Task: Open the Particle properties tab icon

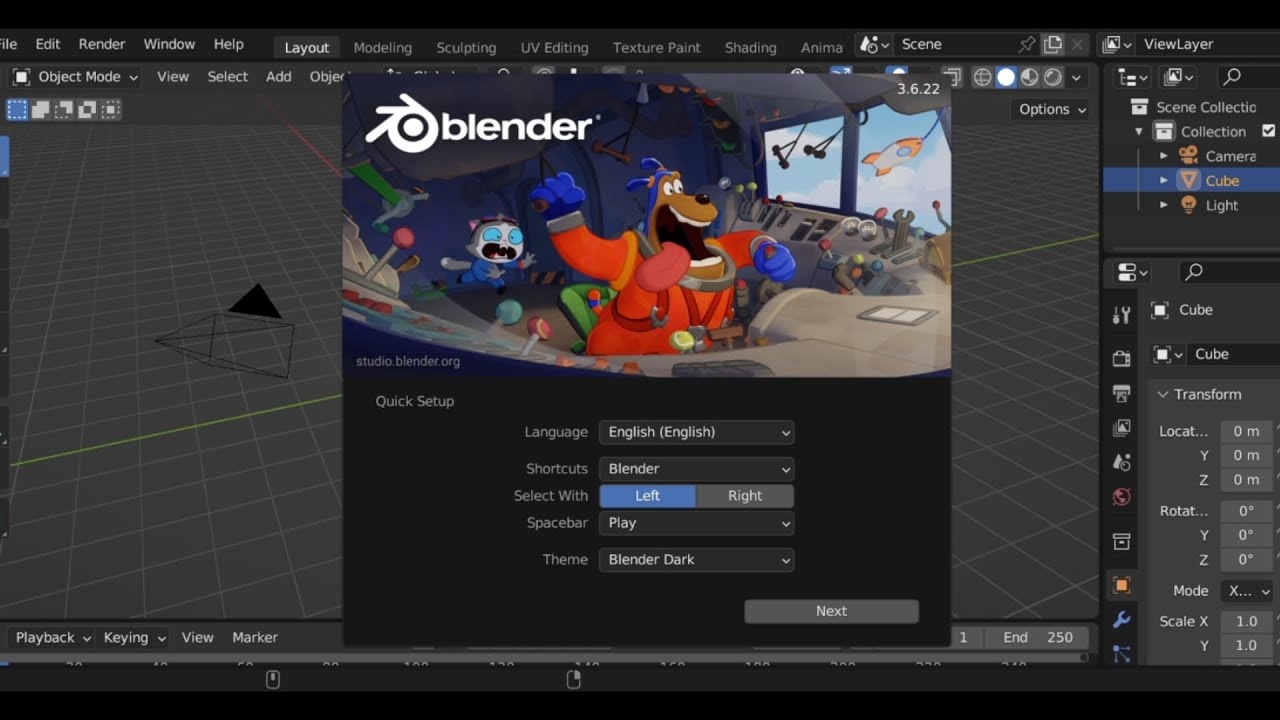Action: click(1121, 654)
